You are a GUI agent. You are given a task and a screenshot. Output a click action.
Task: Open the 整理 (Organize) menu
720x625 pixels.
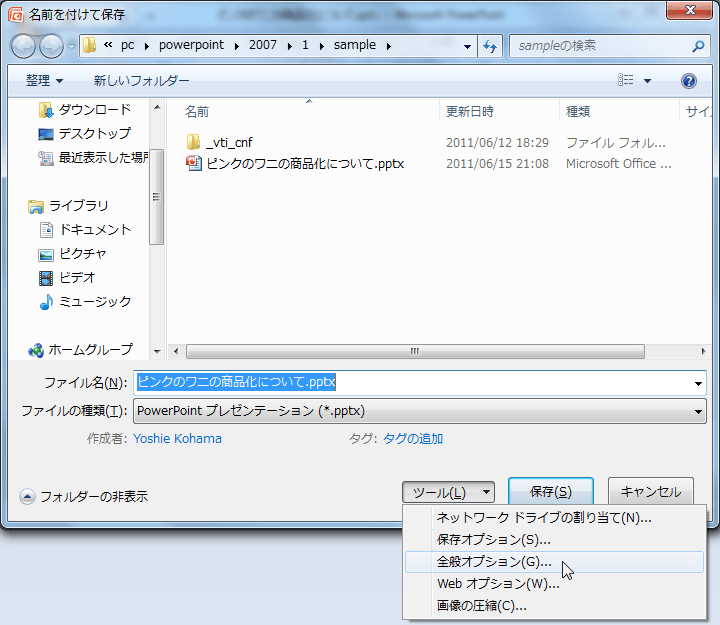[x=45, y=81]
